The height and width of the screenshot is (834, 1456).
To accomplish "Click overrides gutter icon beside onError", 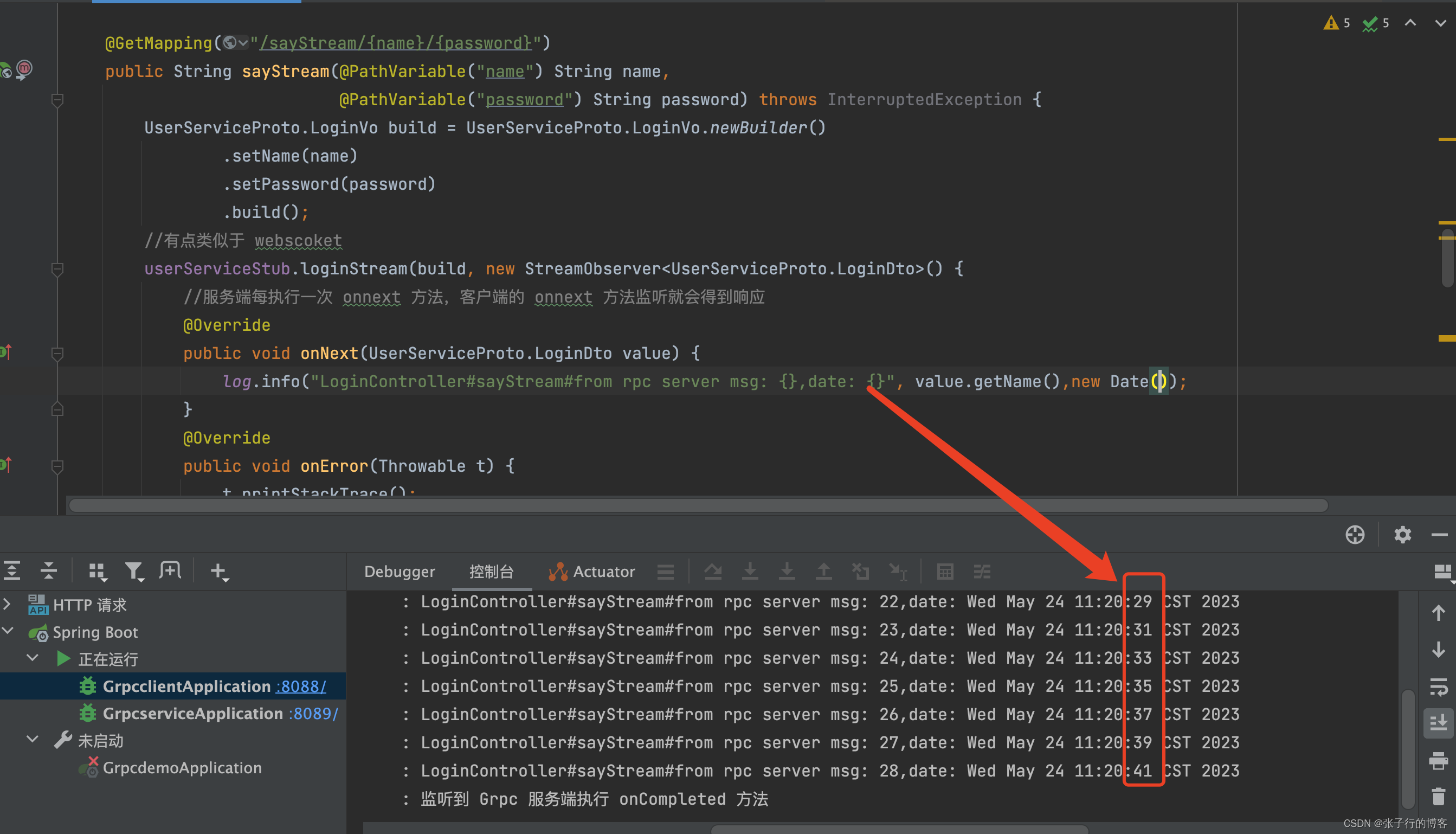I will 5,465.
